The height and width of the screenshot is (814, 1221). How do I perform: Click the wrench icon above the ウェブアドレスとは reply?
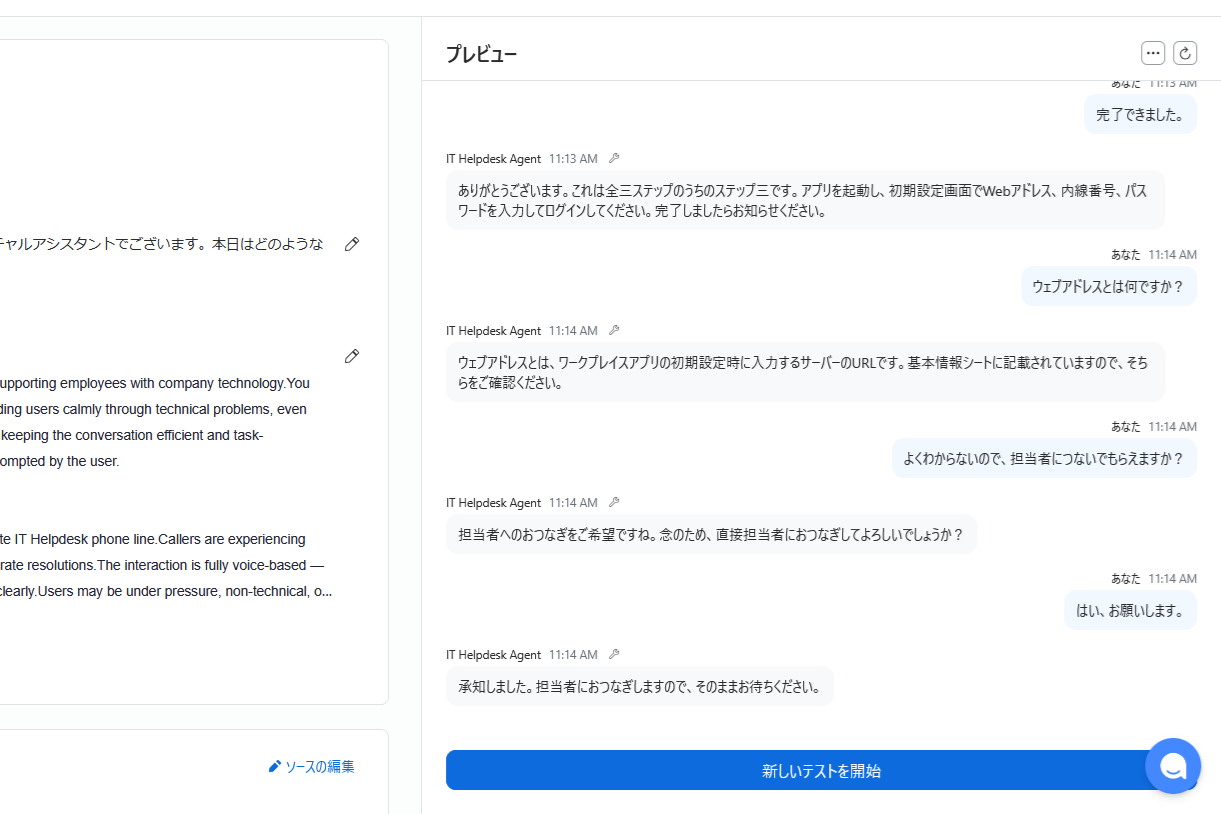click(x=614, y=331)
